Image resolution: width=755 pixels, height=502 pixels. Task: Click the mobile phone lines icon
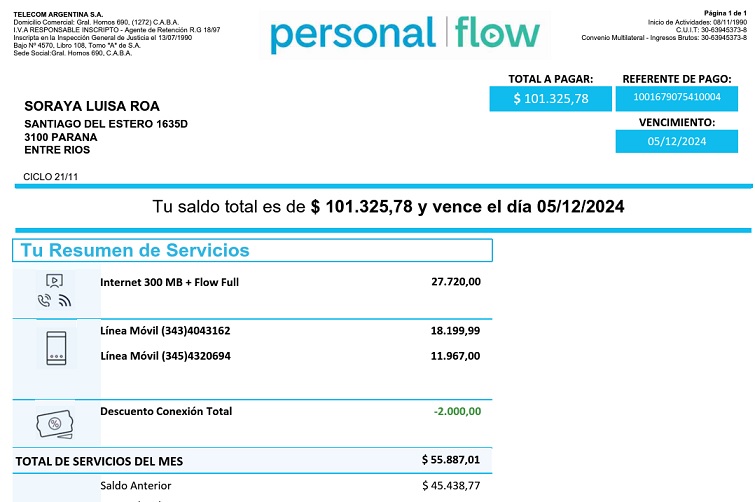point(56,348)
